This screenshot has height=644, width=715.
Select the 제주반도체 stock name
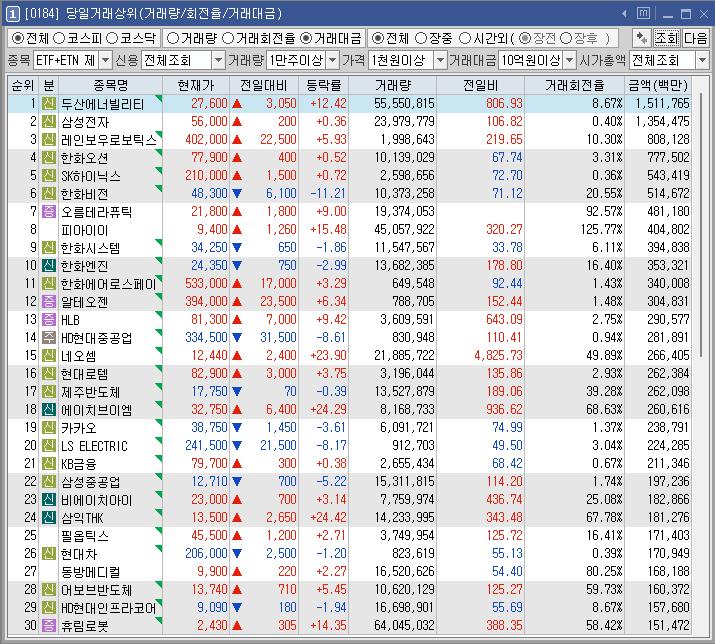click(x=91, y=392)
